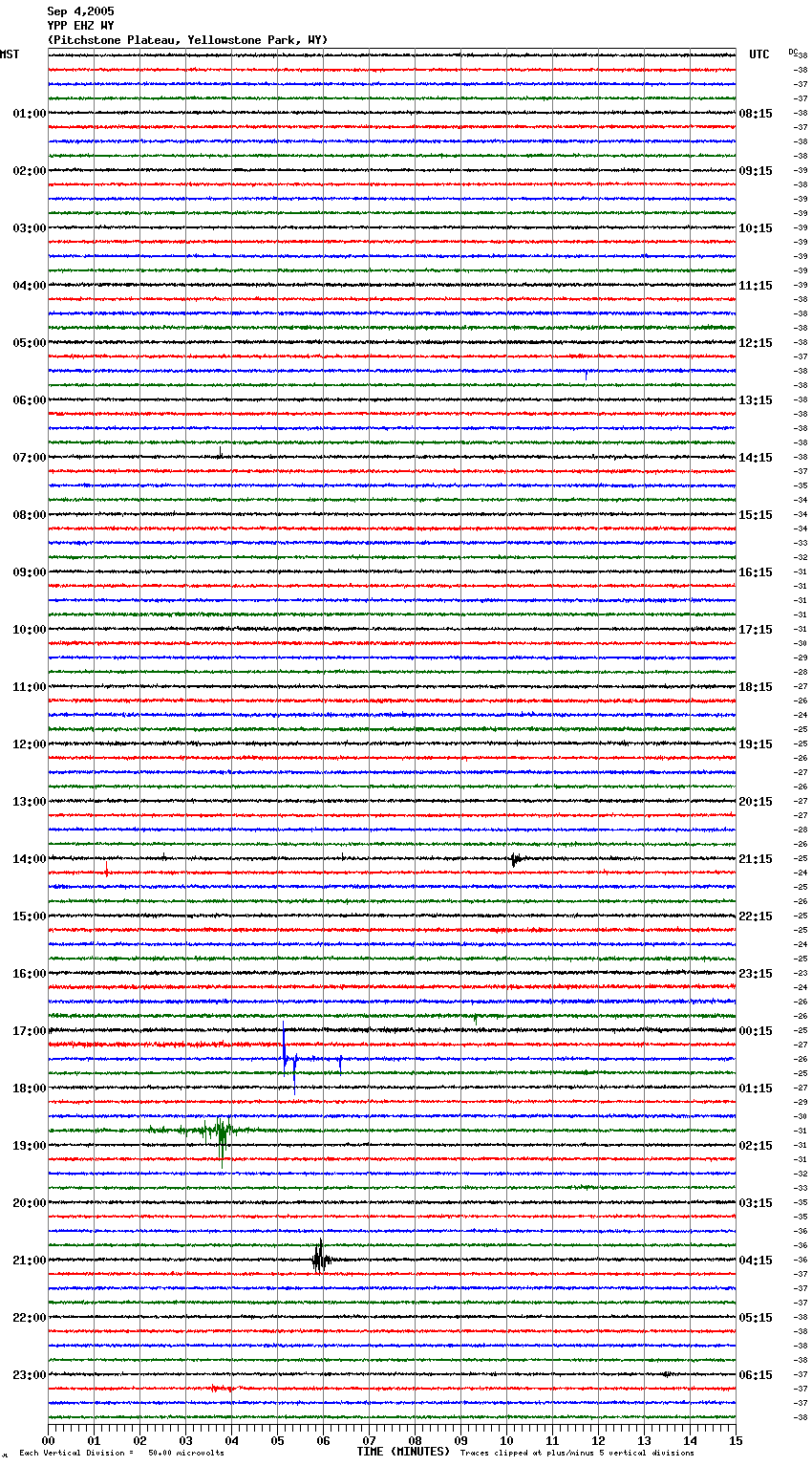Screen dimensions: 812x1466
Task: Select the 09:00 MST time label
Action: pos(30,572)
